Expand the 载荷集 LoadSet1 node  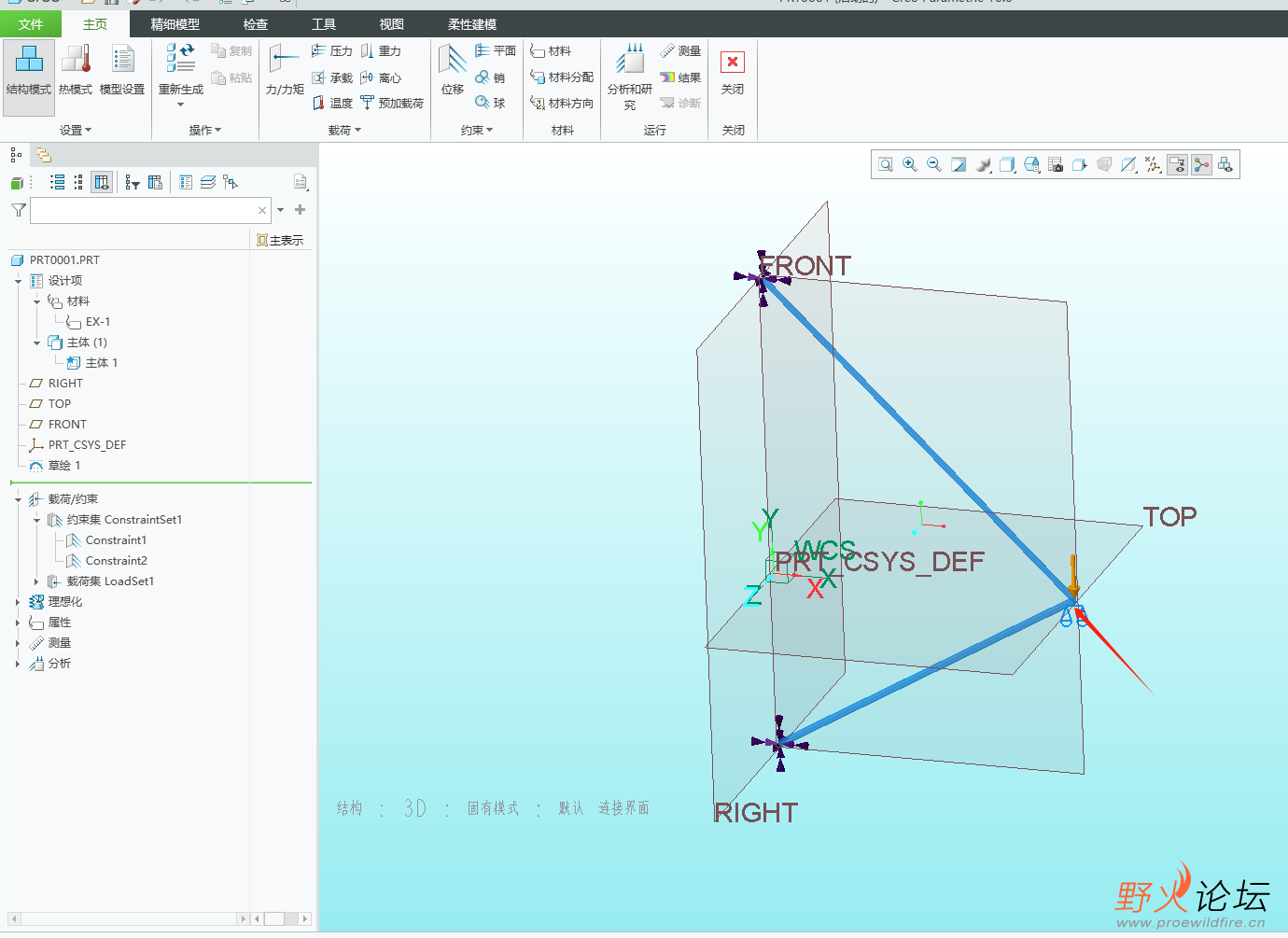[x=36, y=581]
